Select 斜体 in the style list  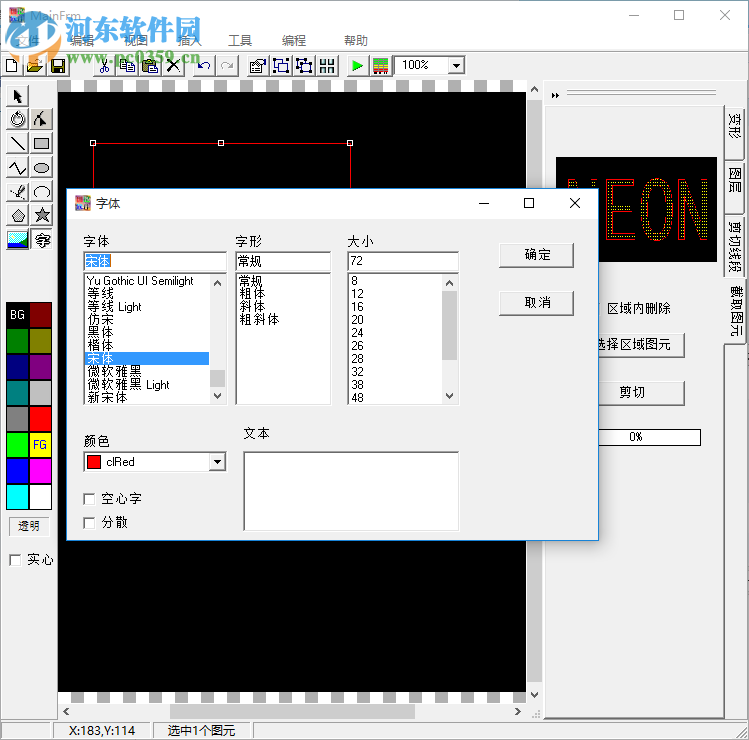[283, 306]
